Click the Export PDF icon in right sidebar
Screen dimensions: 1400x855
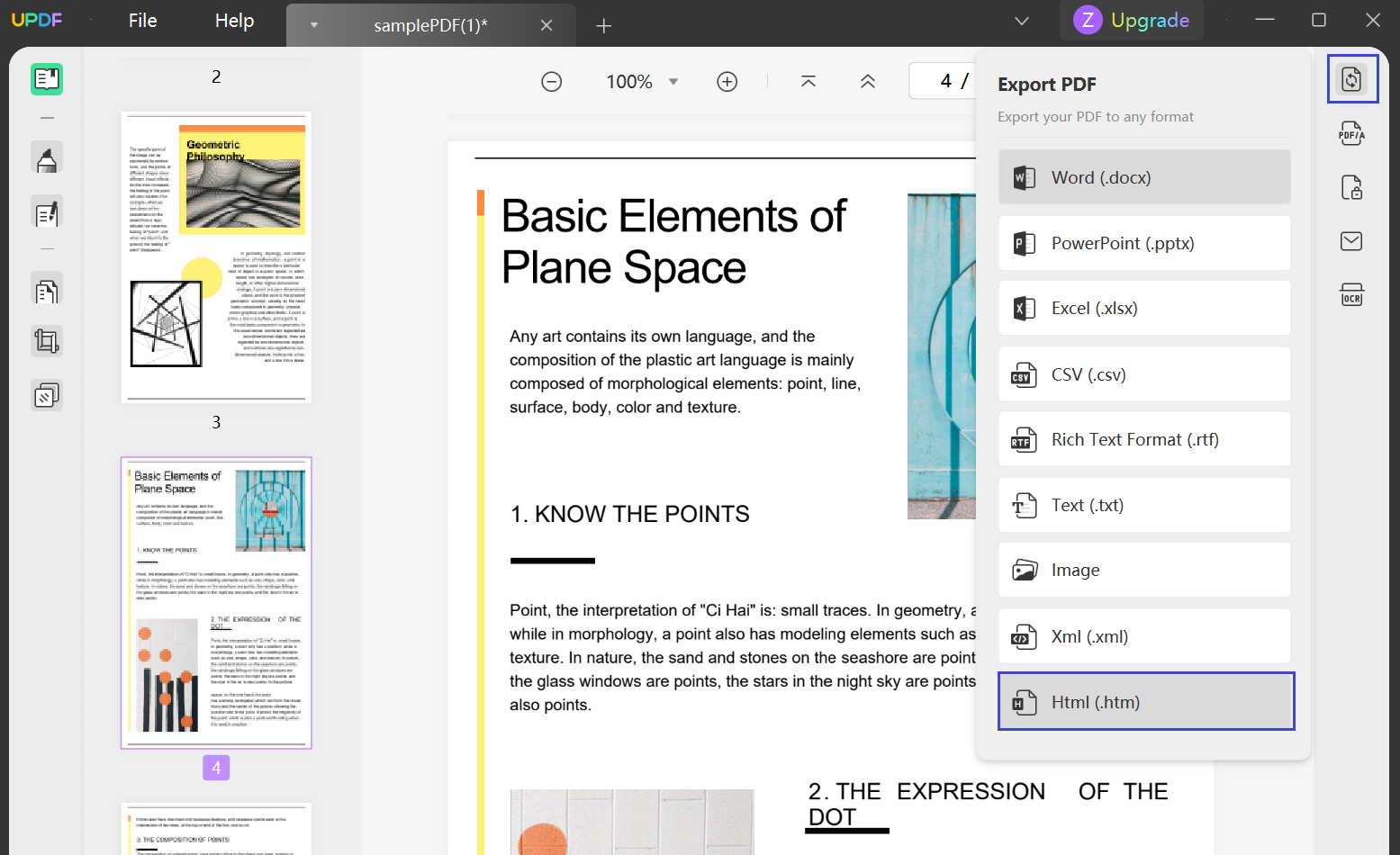tap(1351, 79)
